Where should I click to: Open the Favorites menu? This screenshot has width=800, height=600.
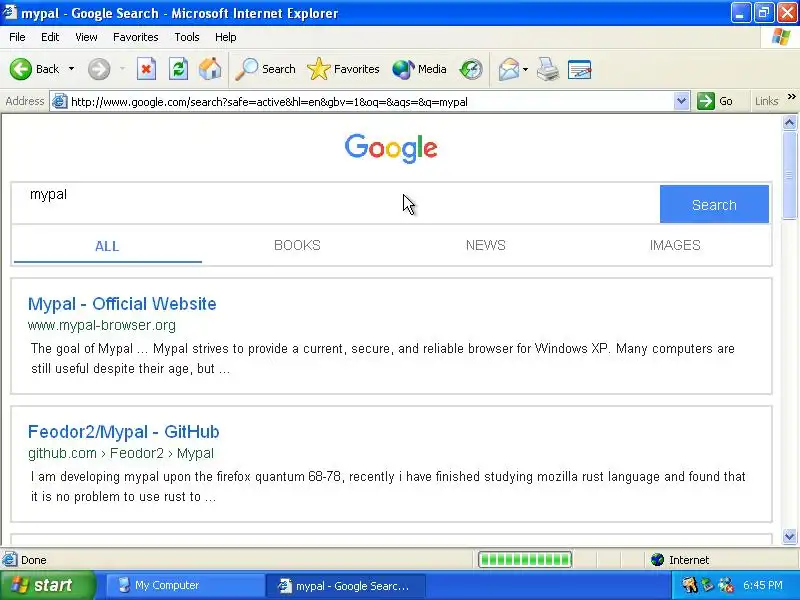coord(136,37)
